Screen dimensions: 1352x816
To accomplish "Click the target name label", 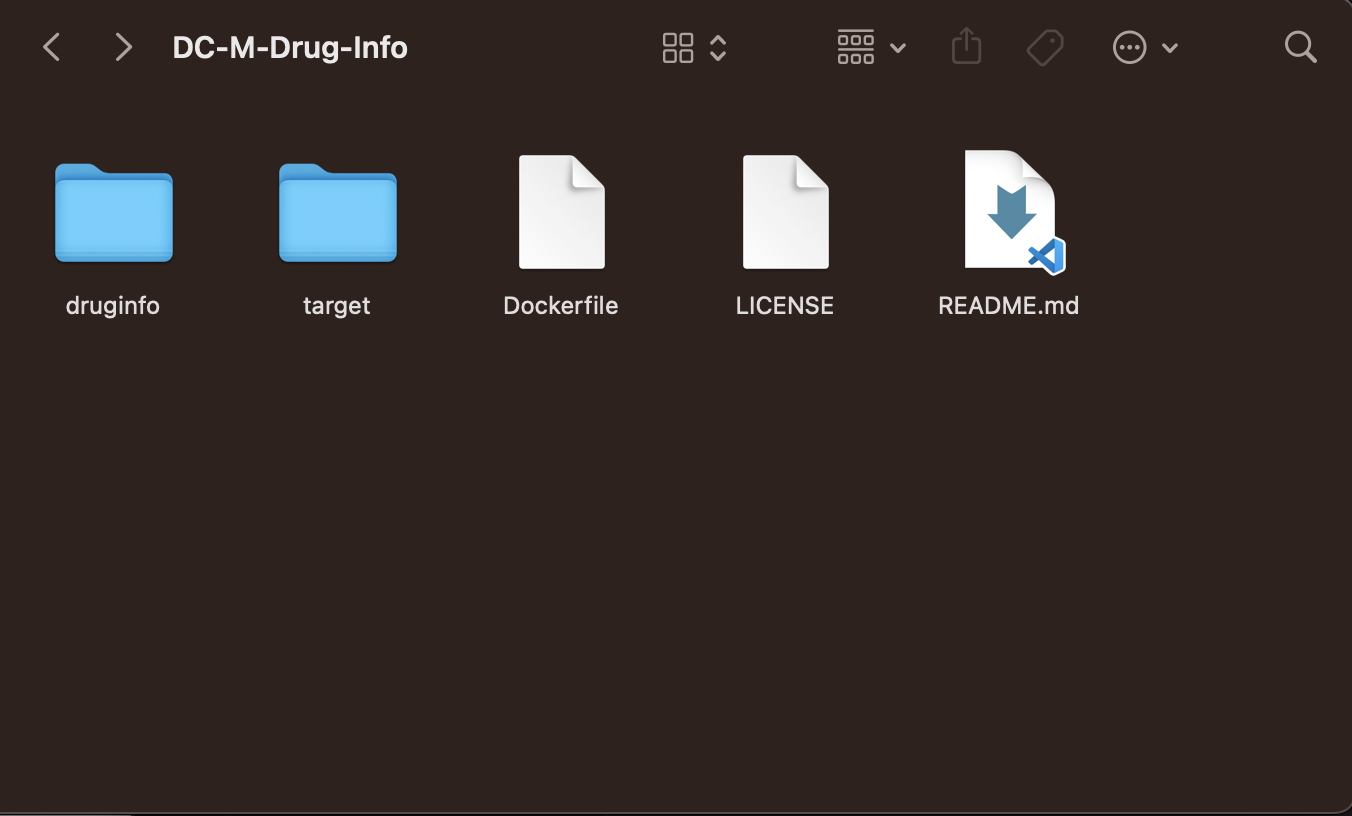I will click(337, 305).
